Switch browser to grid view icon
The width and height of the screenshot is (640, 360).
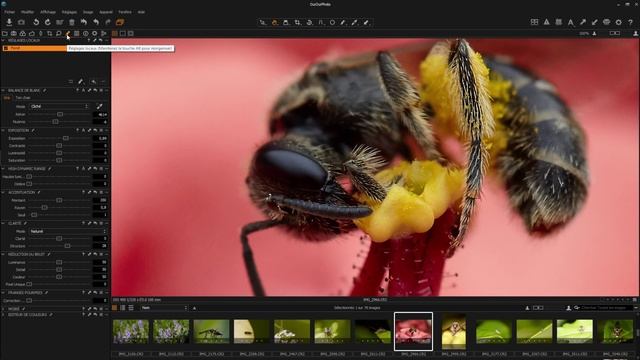point(123,308)
